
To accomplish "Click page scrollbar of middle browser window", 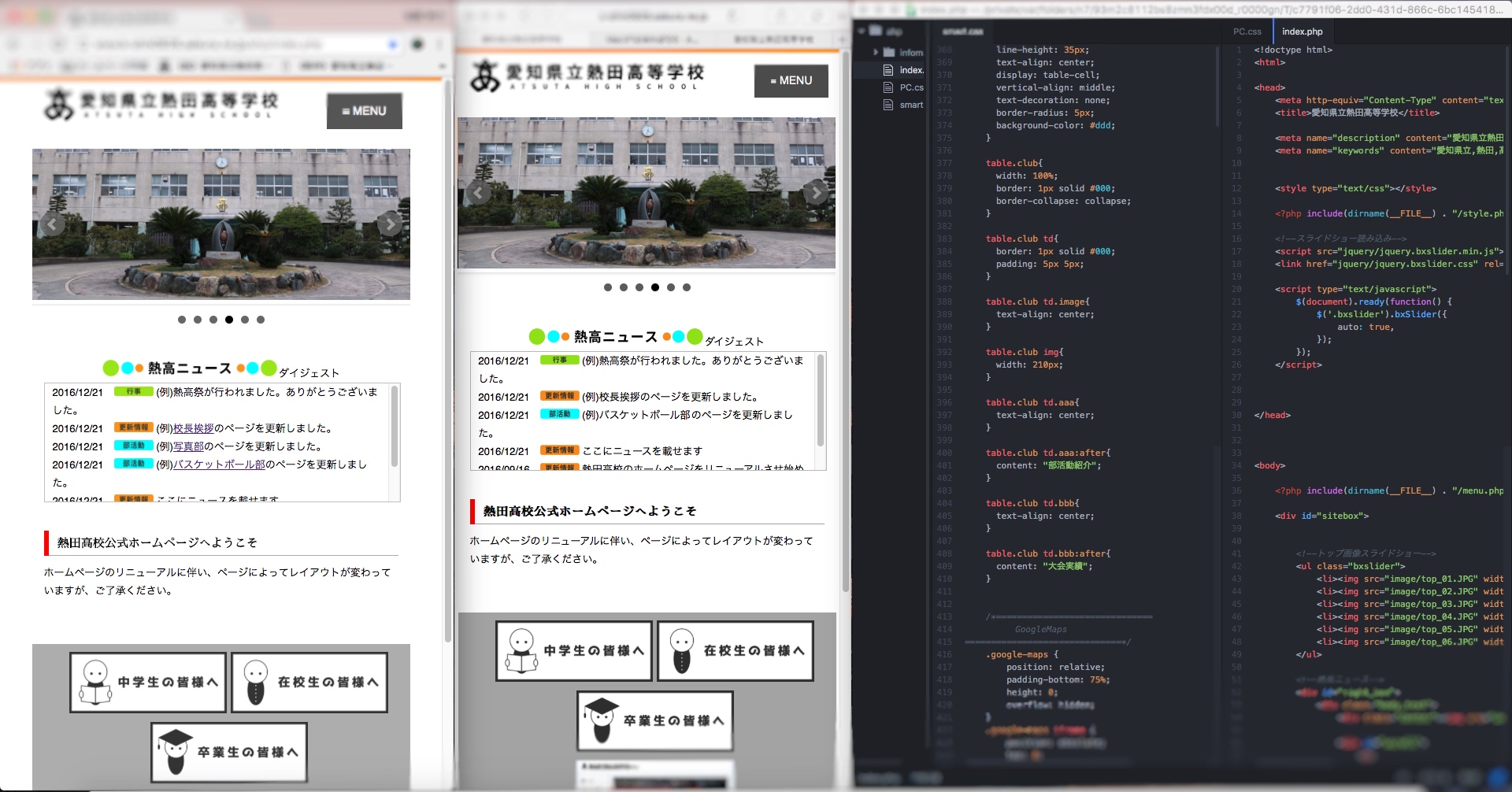I will 846,323.
